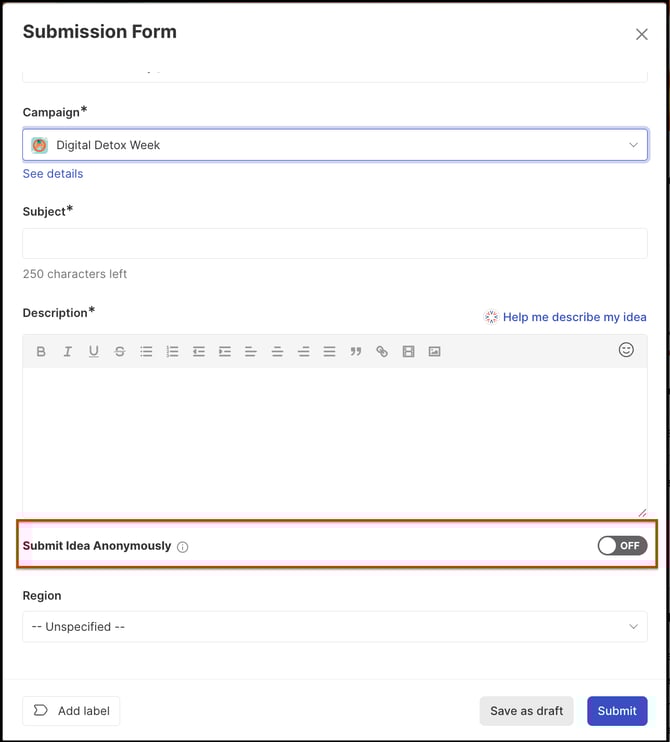This screenshot has height=742, width=670.
Task: Open the Campaign dropdown
Action: tap(335, 145)
